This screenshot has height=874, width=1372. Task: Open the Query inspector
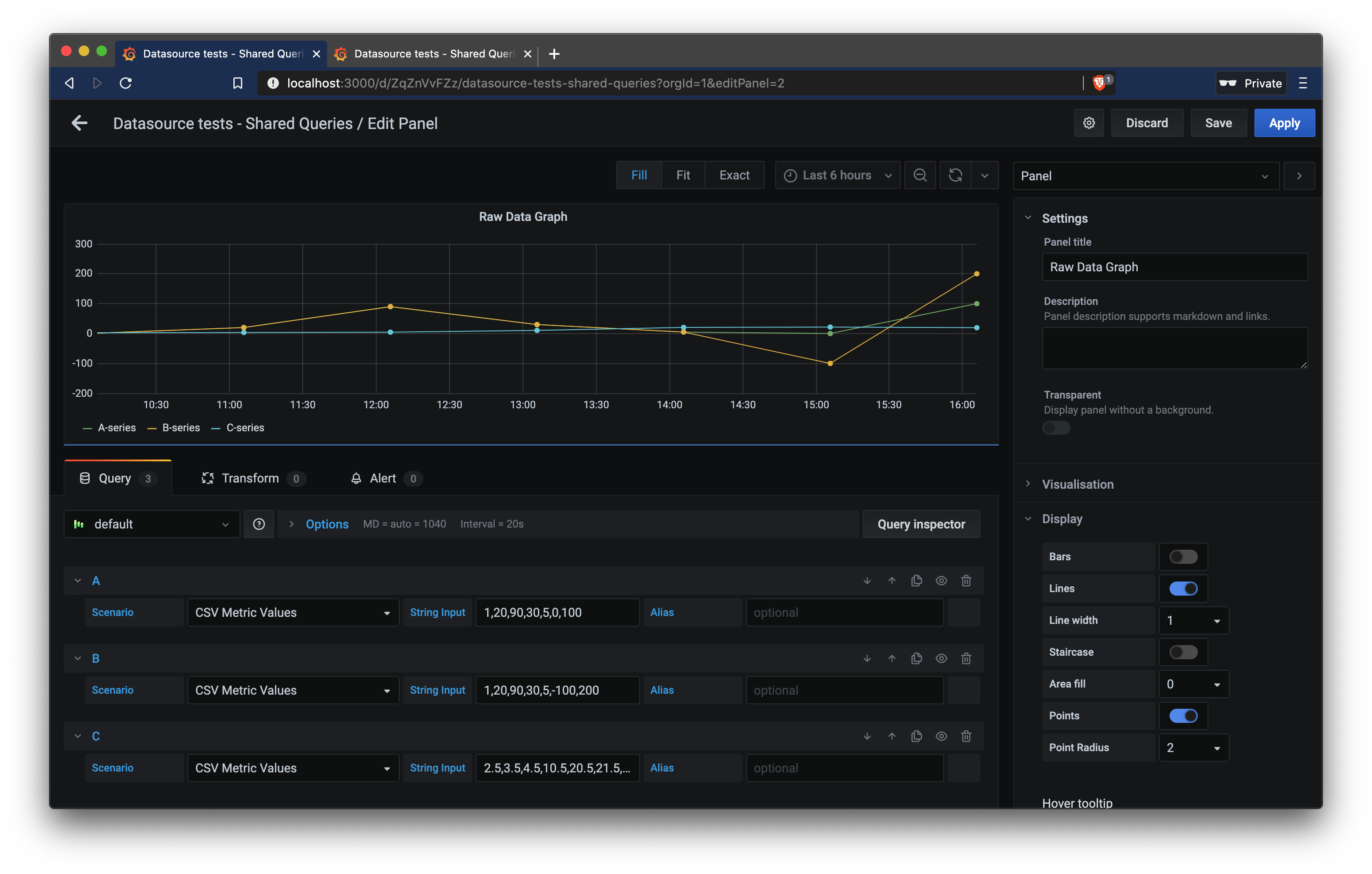coord(921,524)
